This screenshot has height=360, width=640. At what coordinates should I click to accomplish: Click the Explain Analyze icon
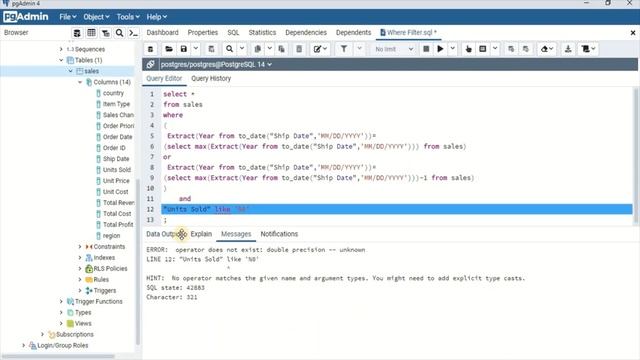pos(483,49)
